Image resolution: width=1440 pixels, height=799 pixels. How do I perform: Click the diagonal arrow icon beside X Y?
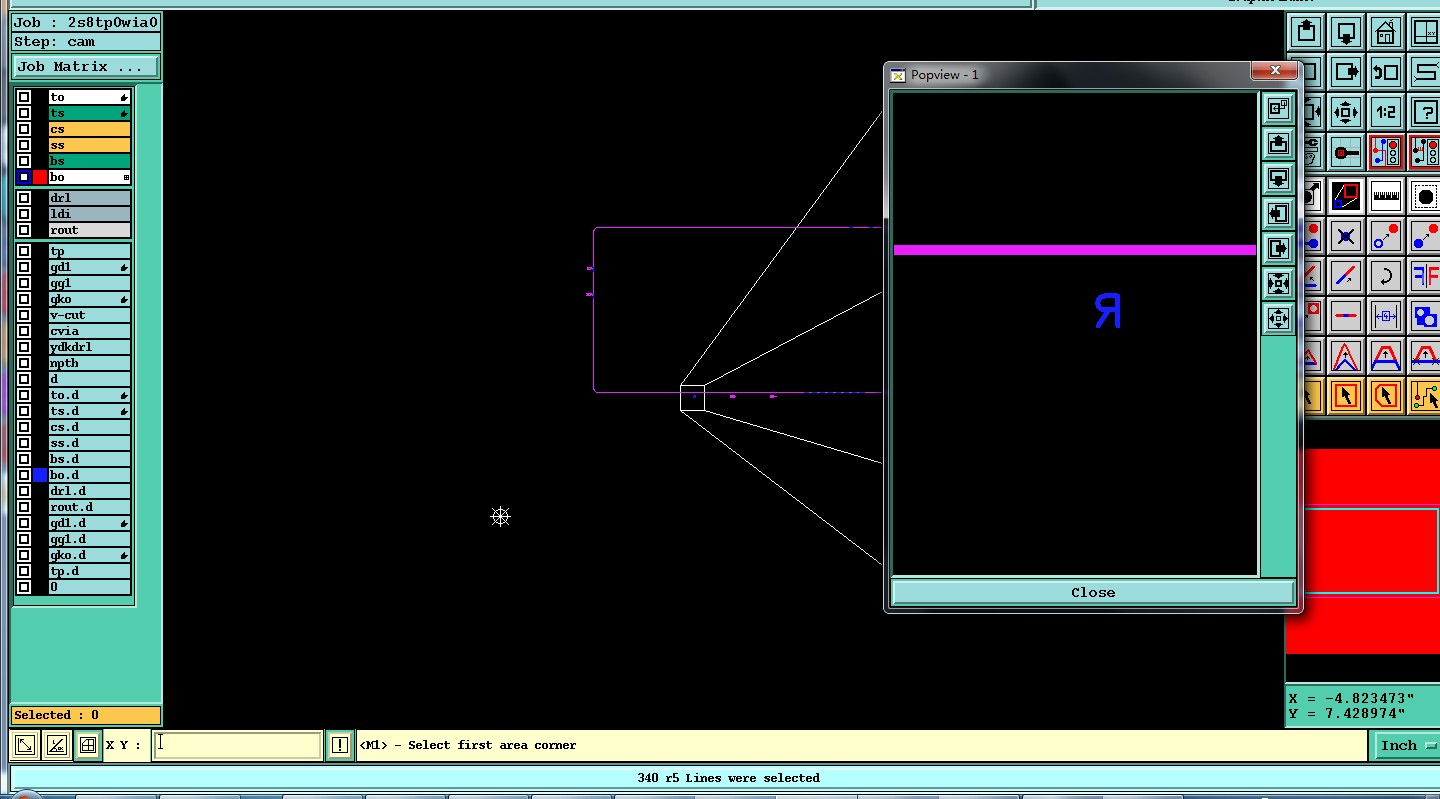pos(25,745)
